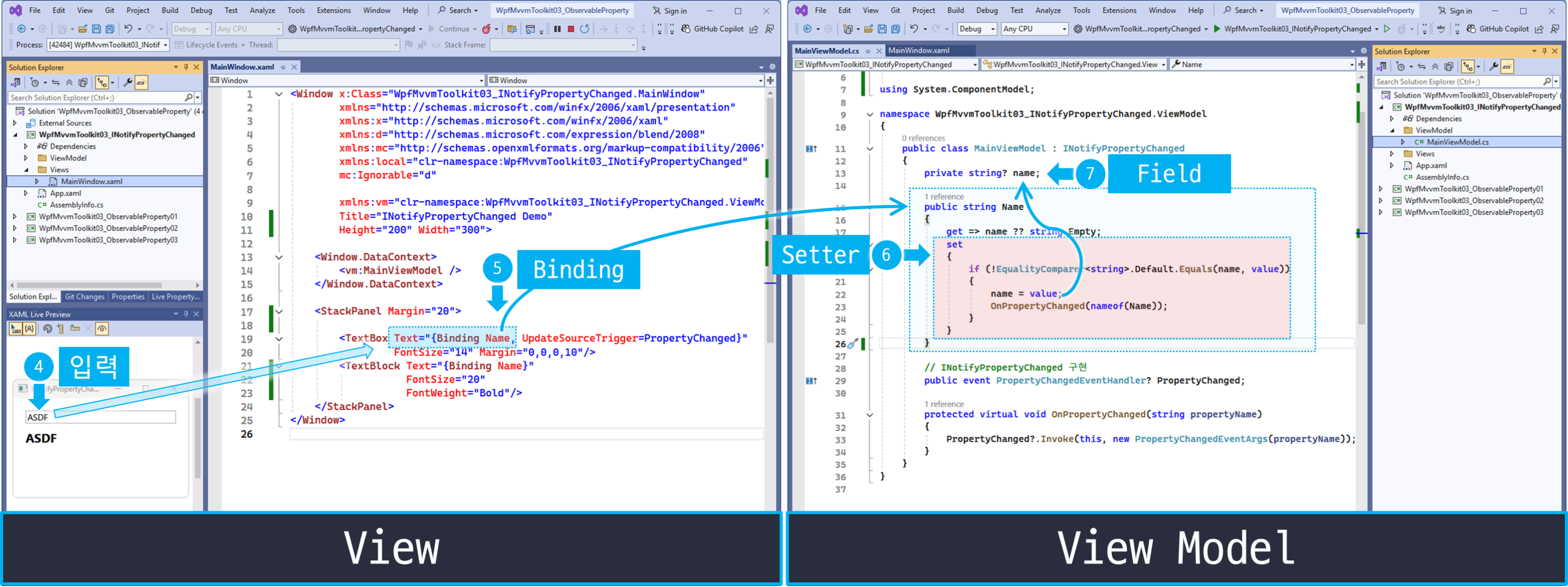Expand WpfMvvmToolkit03_ObservableProperty01 in right Solution Explorer
1568x587 pixels.
coord(1380,189)
